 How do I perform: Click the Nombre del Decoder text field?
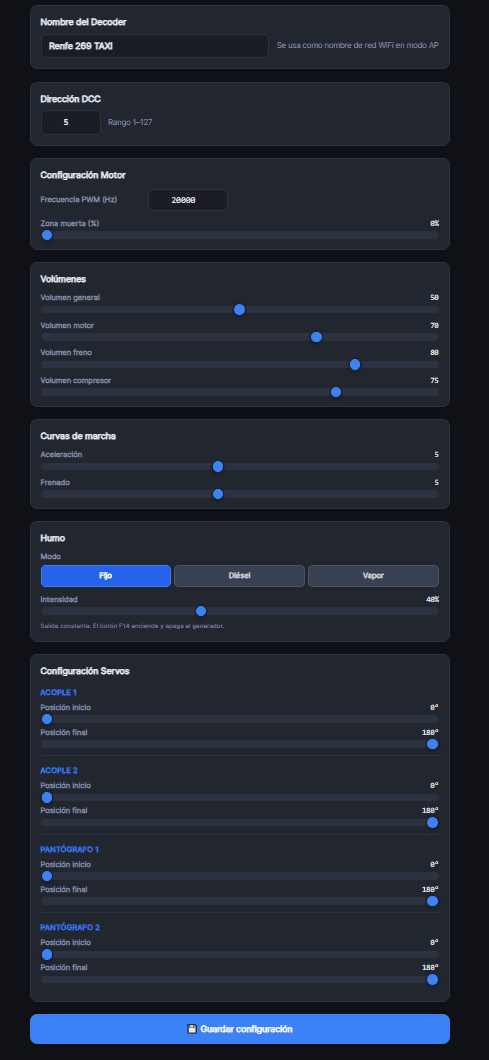tap(155, 46)
